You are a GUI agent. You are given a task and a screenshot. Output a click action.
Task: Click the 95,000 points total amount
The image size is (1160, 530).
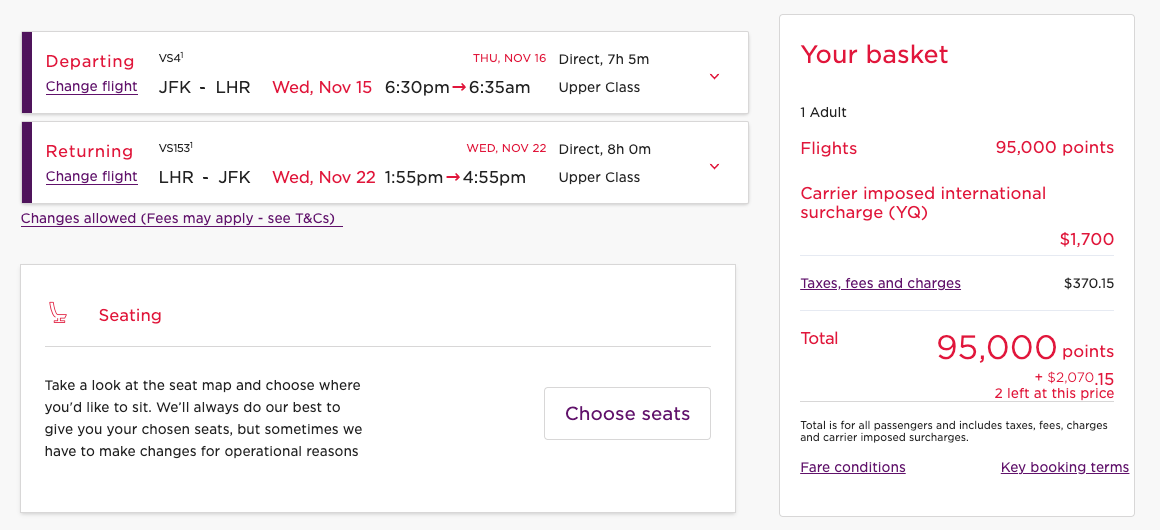(1025, 347)
